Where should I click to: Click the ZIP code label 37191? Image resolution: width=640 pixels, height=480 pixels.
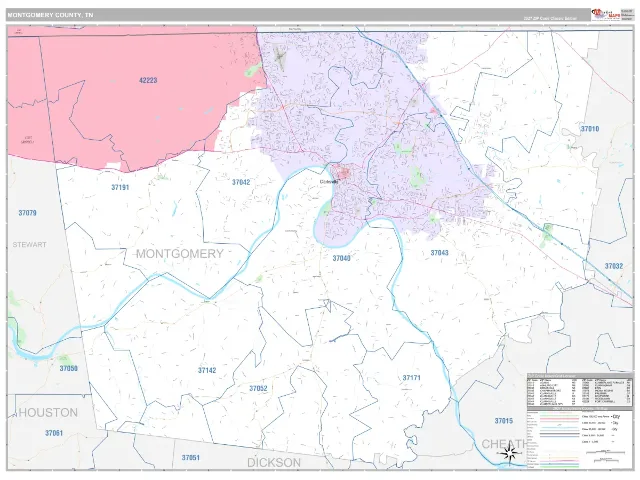(x=120, y=187)
